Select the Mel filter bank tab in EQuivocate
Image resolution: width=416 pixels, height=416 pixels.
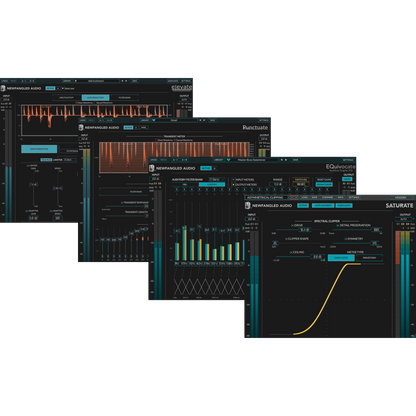click(185, 184)
